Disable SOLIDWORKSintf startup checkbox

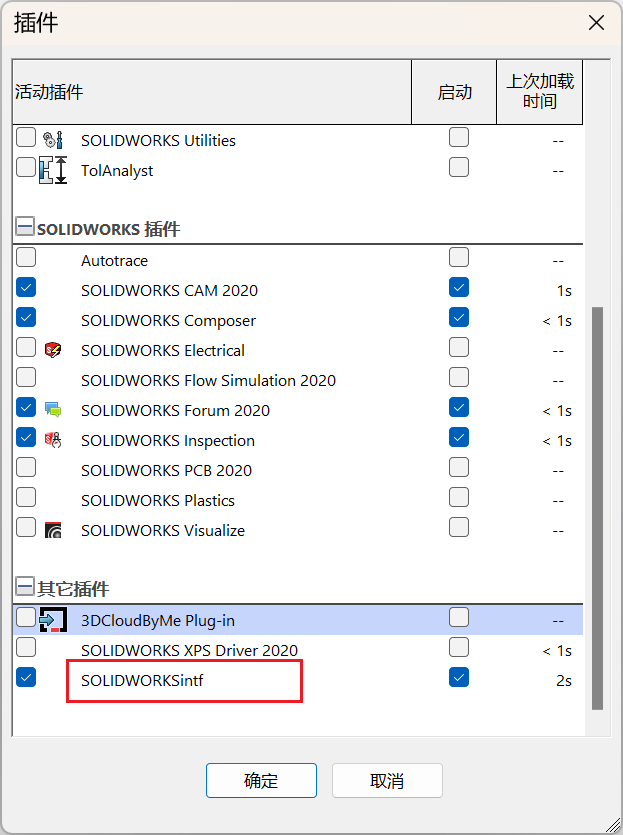tap(459, 677)
